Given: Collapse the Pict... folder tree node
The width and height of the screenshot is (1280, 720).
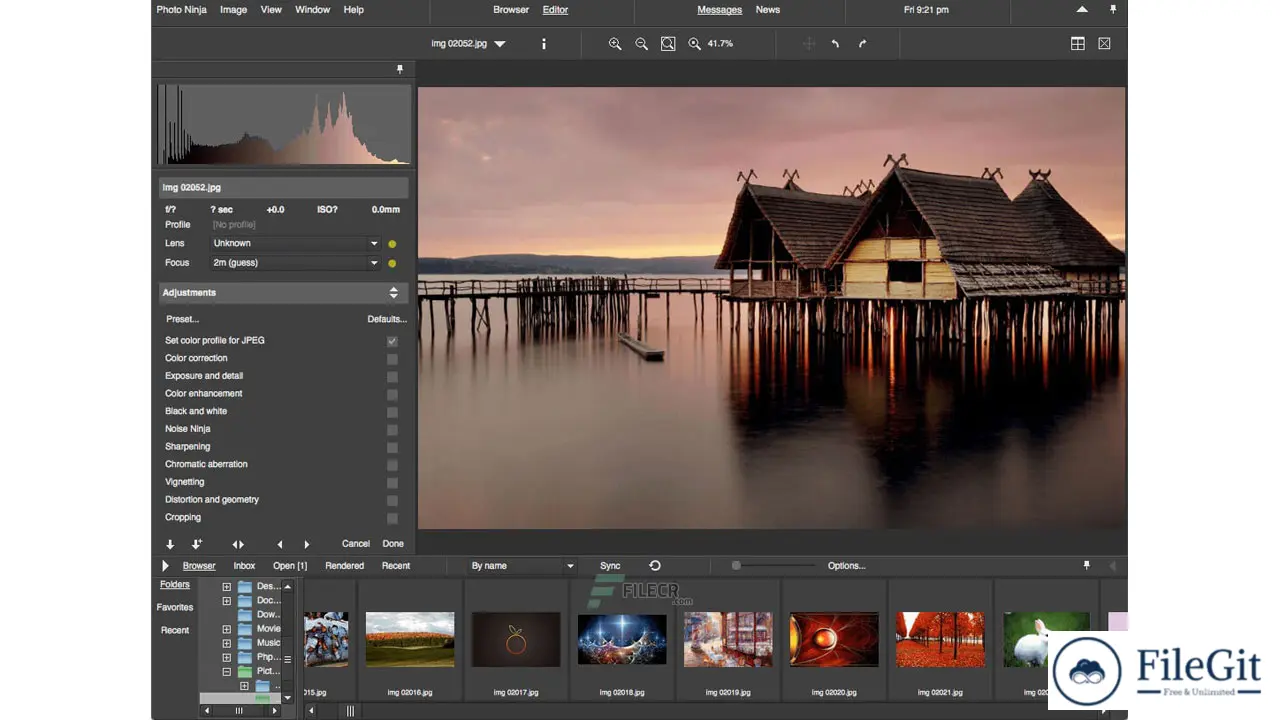Looking at the screenshot, I should [x=226, y=672].
